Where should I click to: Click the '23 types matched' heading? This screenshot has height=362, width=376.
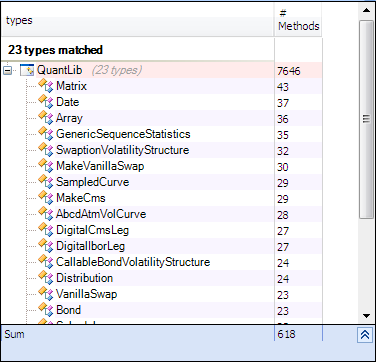[55, 50]
